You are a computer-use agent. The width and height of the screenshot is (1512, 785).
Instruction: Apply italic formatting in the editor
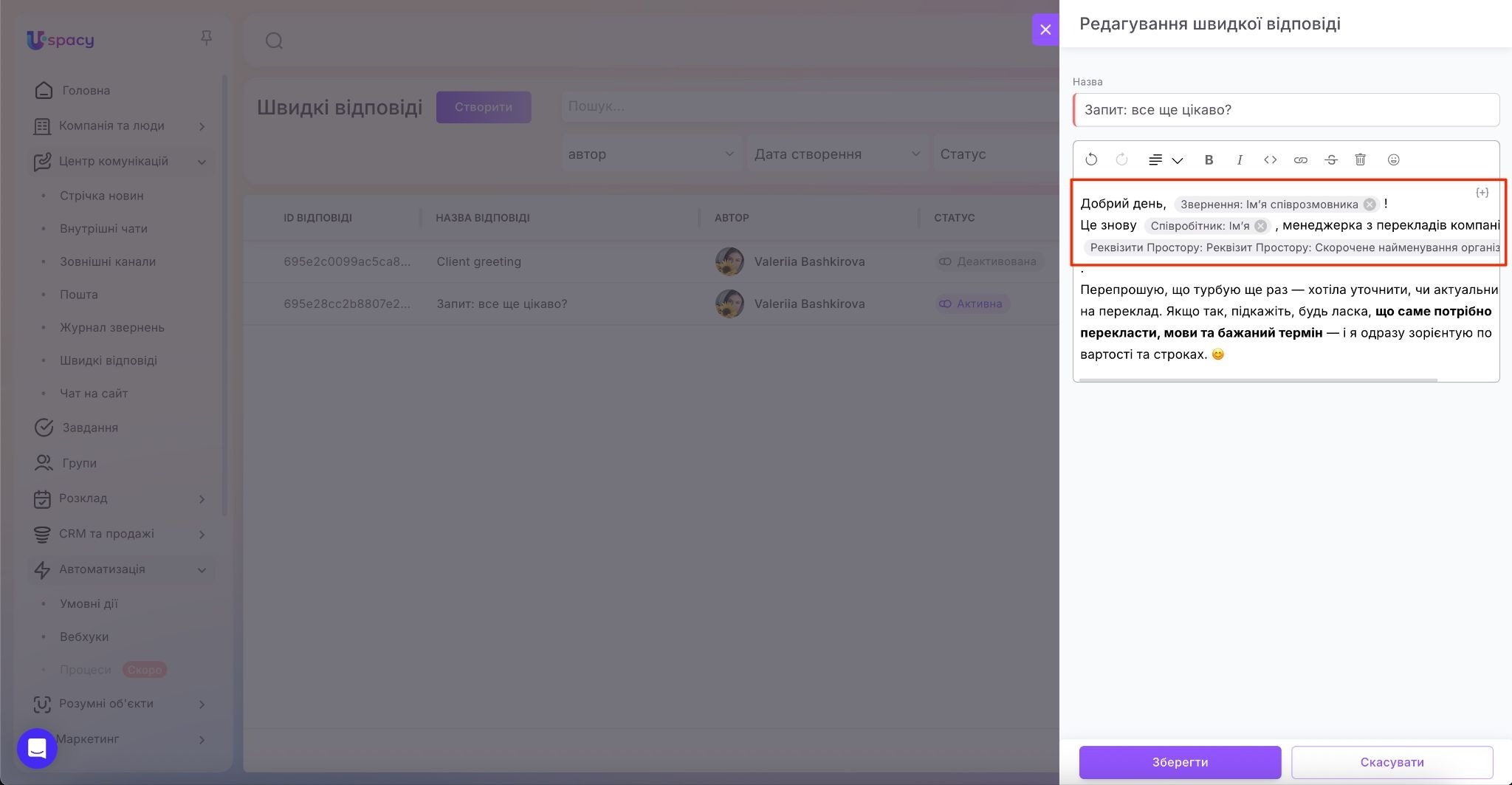tap(1240, 160)
